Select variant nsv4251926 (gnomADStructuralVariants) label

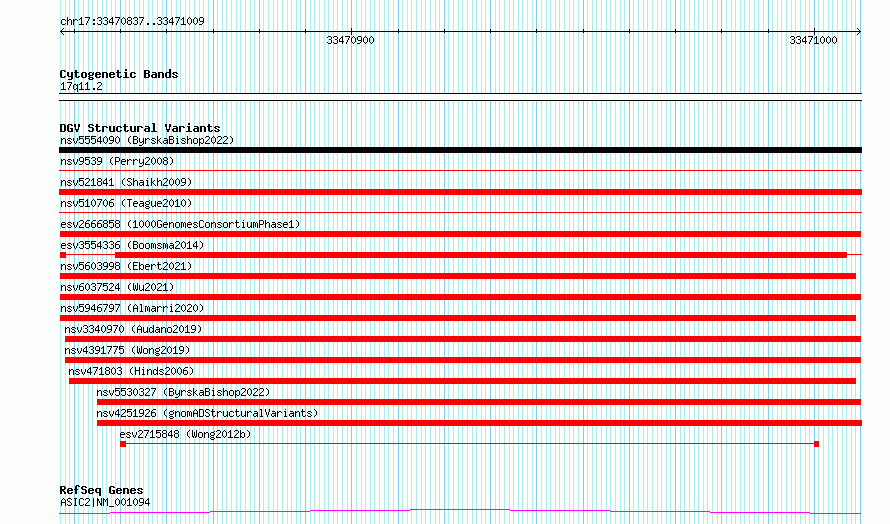click(207, 413)
